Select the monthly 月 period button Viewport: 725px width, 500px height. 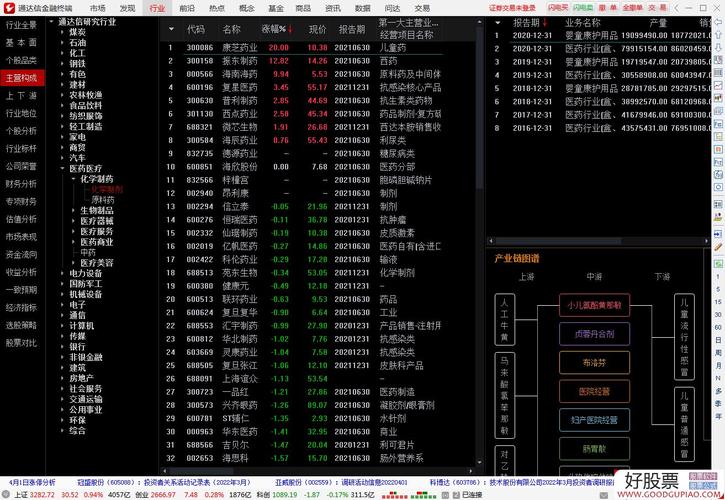tap(718, 365)
